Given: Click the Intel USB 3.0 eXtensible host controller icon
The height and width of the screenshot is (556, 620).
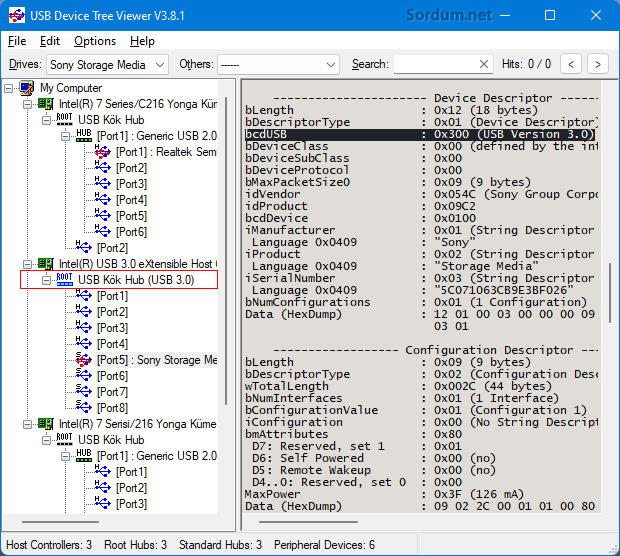Looking at the screenshot, I should point(45,264).
